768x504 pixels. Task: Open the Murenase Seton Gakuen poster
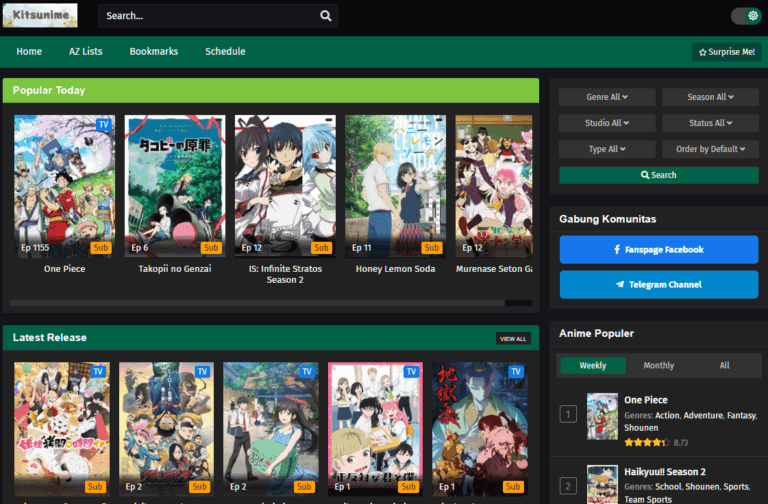[x=494, y=186]
